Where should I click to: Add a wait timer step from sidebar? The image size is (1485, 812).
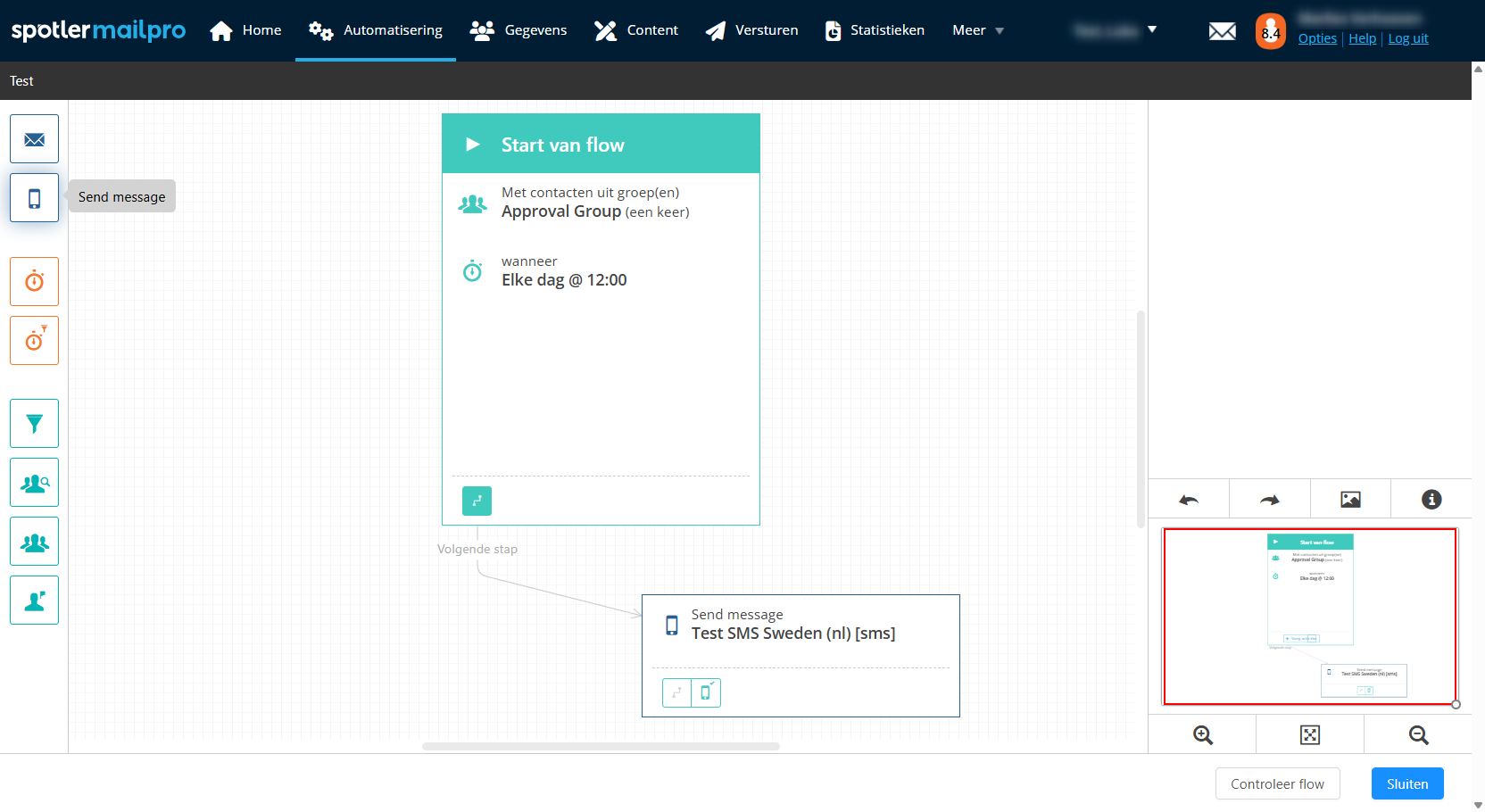point(34,282)
